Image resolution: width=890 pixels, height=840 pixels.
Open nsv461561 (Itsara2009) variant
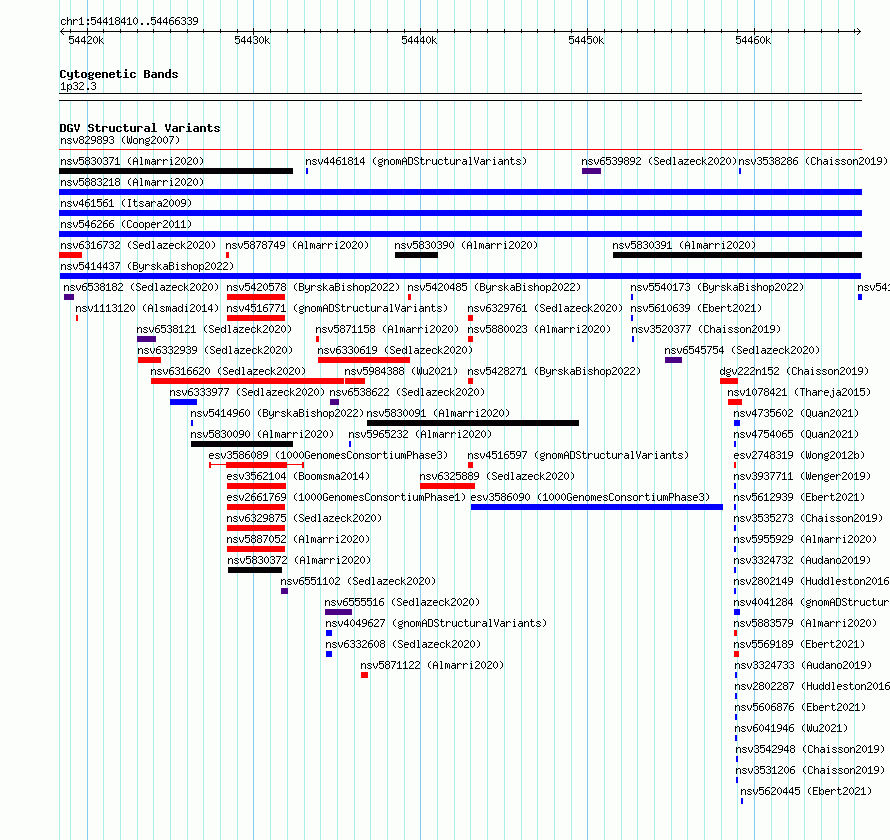[x=126, y=203]
